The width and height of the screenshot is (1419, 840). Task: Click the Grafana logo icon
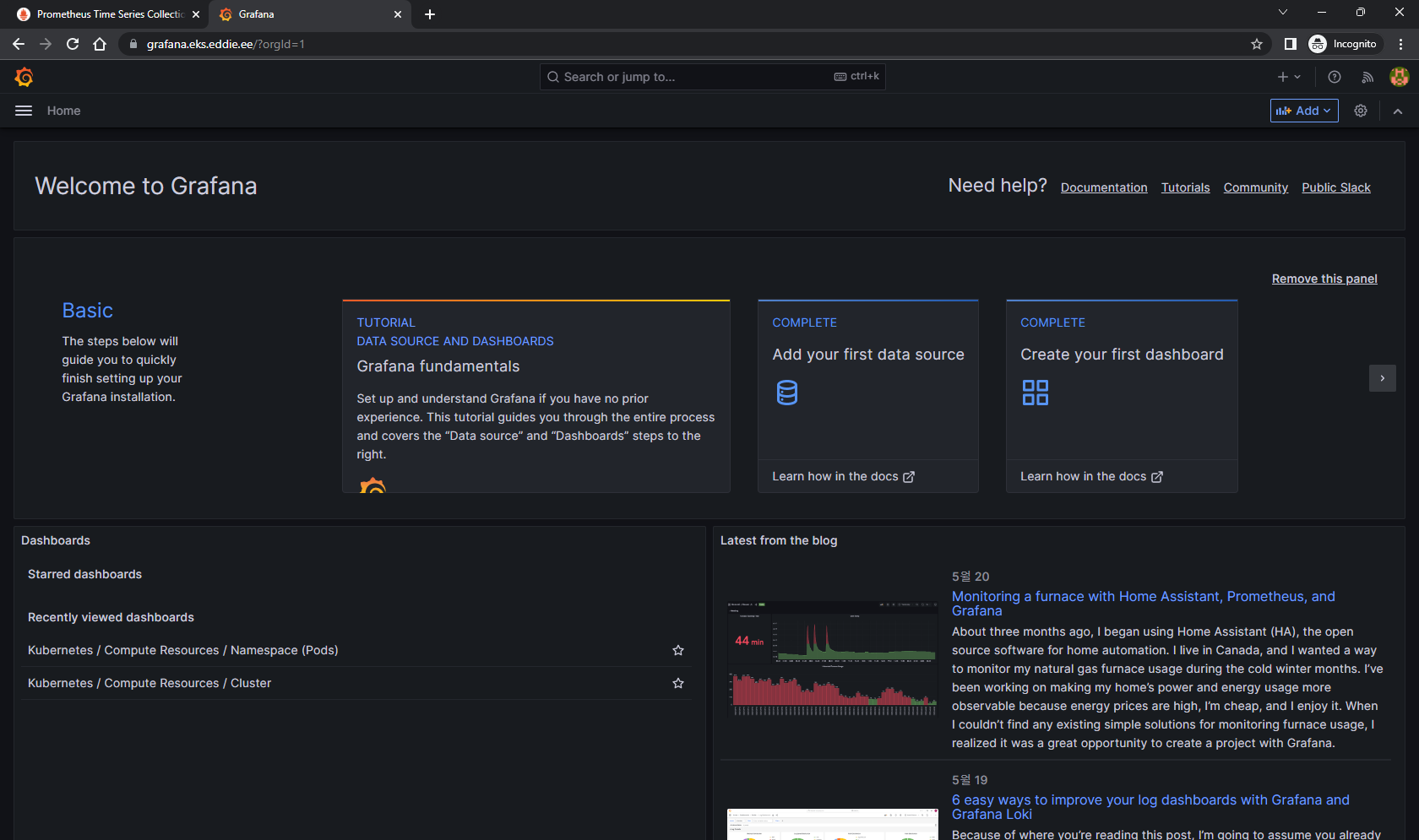[24, 77]
